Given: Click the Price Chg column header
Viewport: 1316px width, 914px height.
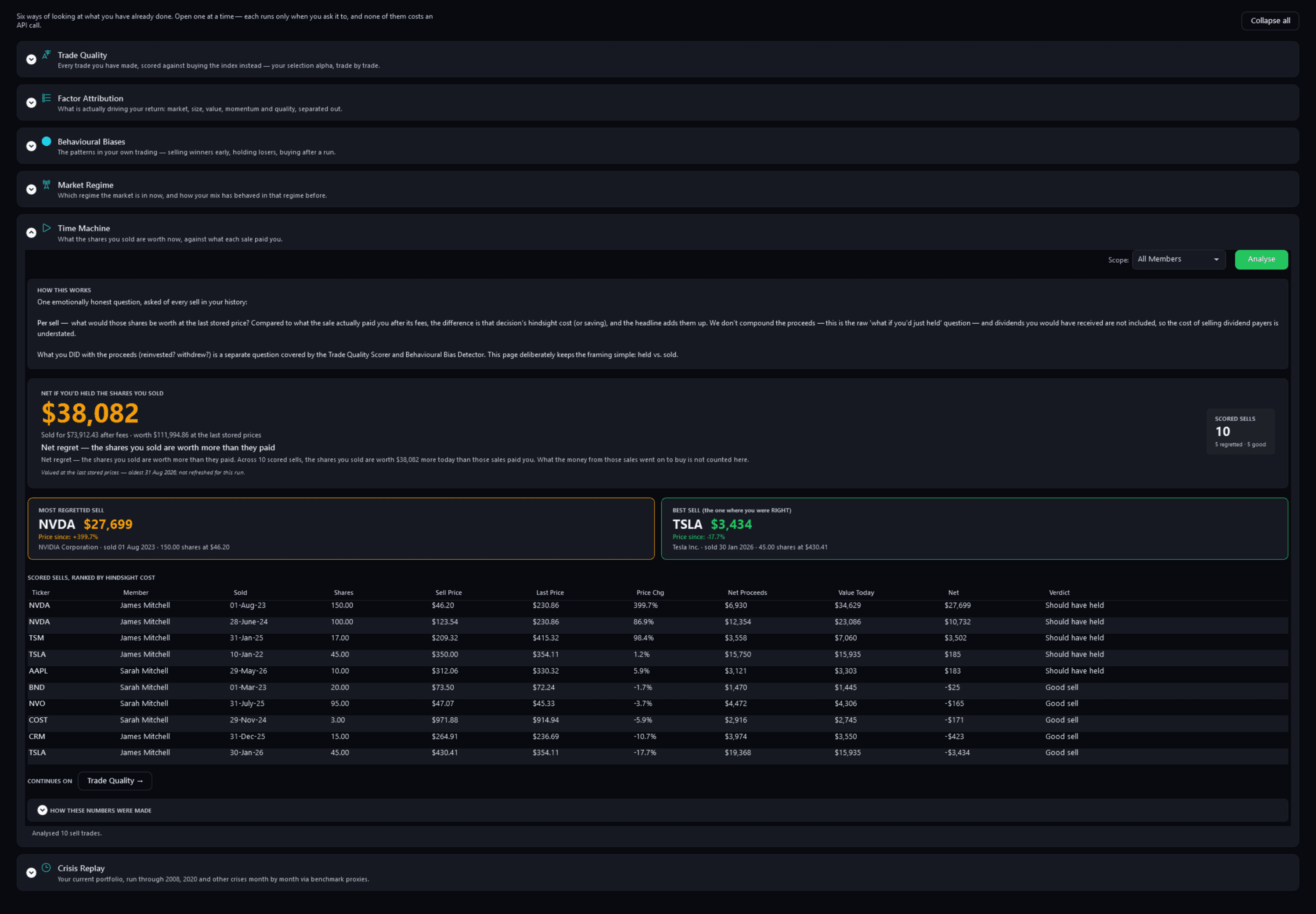Looking at the screenshot, I should [650, 593].
